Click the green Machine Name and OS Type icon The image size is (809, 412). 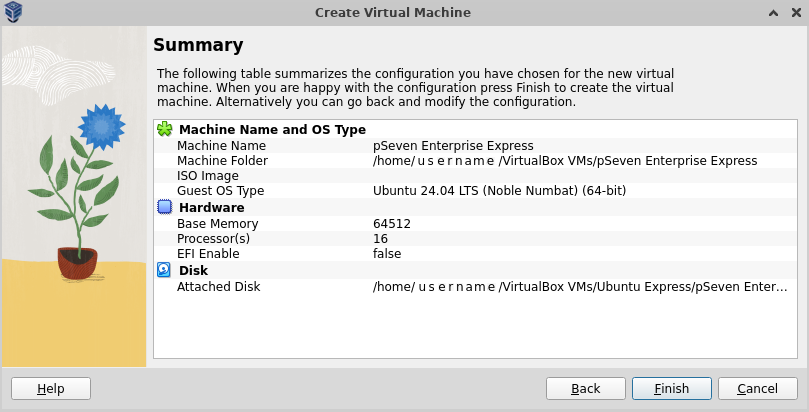click(165, 130)
